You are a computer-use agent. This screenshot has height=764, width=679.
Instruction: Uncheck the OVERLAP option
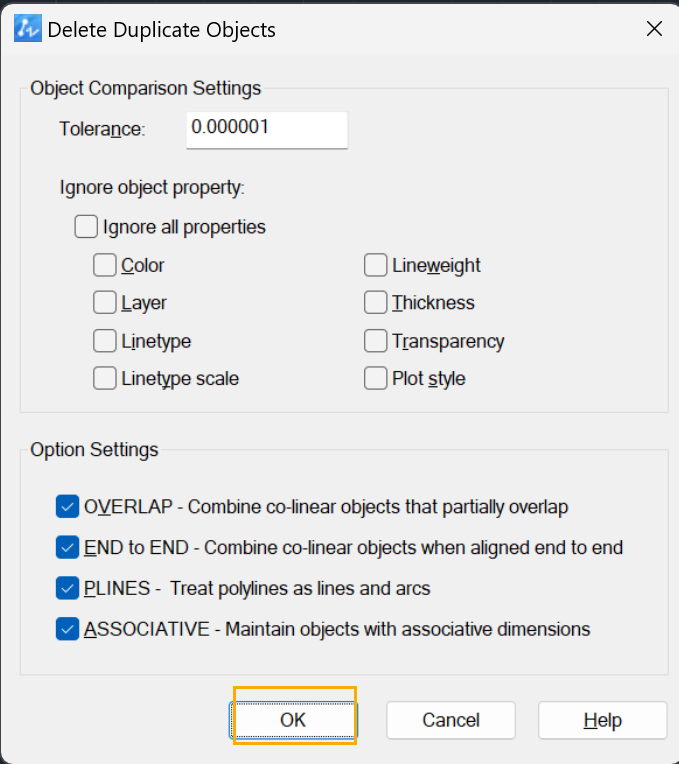67,506
